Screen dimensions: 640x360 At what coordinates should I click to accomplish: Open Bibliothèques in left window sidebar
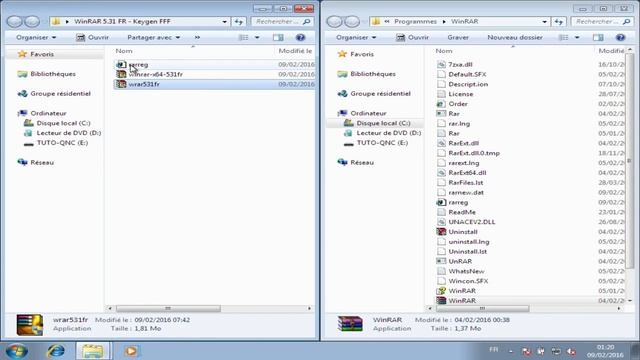click(53, 74)
